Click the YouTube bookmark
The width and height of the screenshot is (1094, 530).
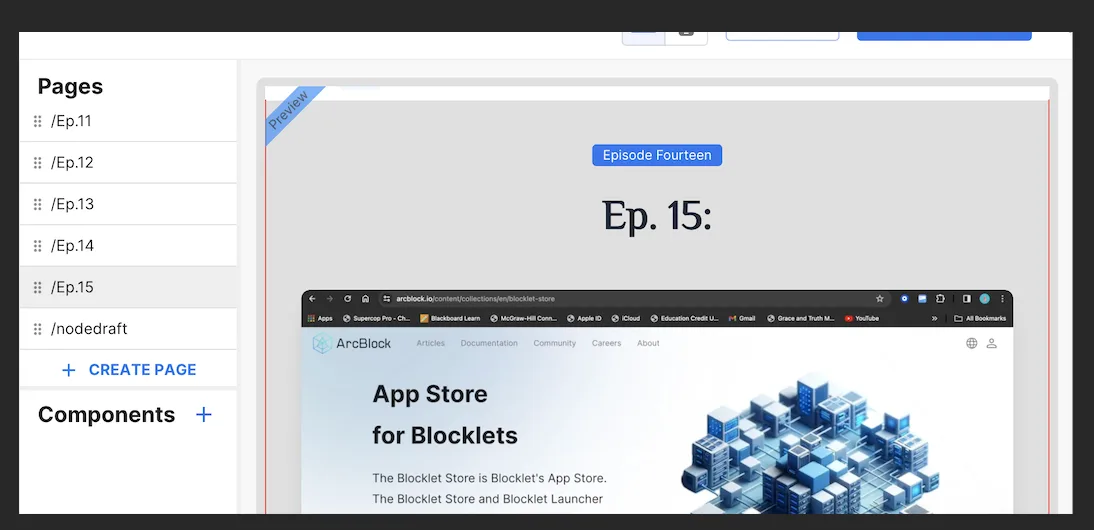(862, 318)
